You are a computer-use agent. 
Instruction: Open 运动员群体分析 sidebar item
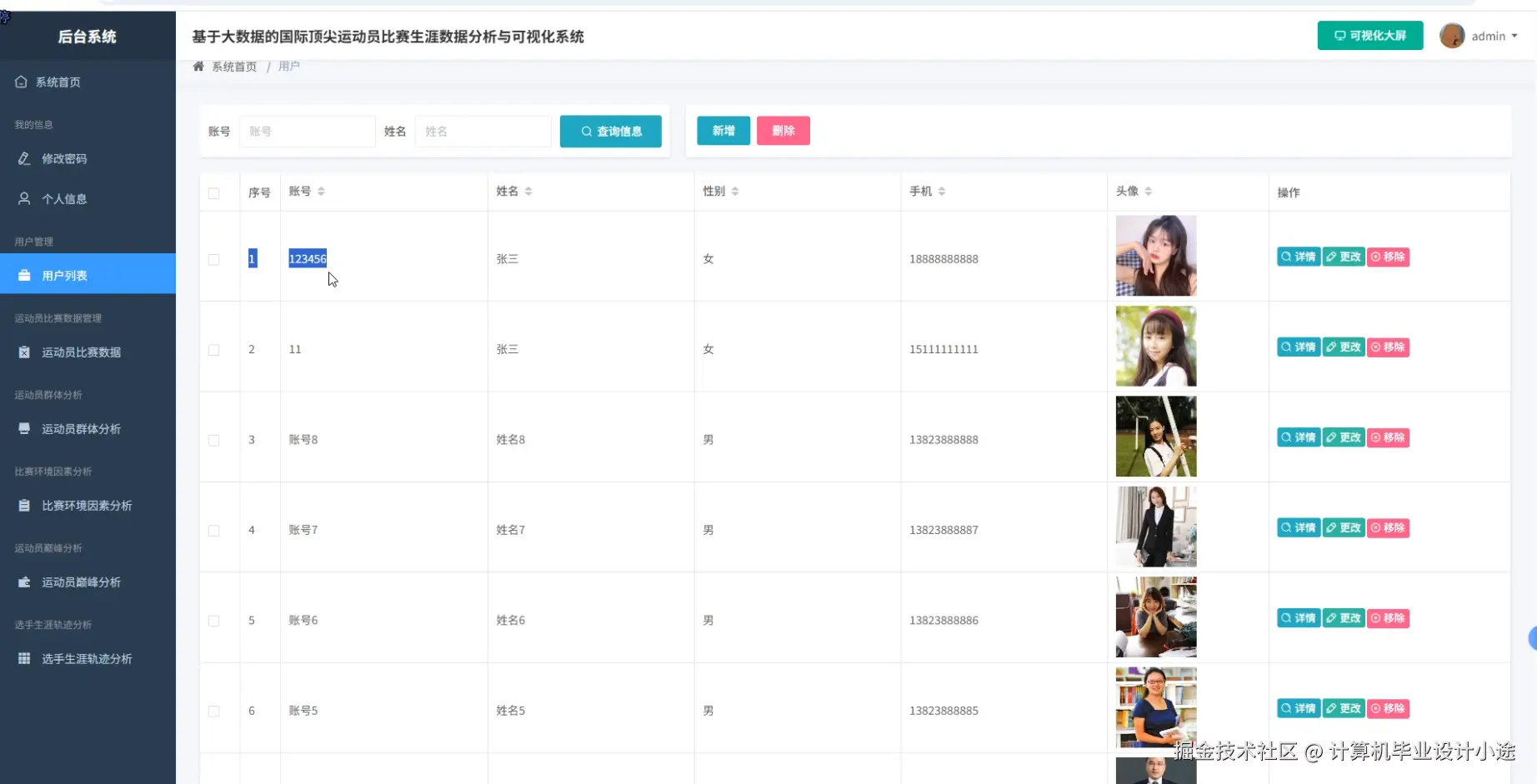(x=88, y=428)
